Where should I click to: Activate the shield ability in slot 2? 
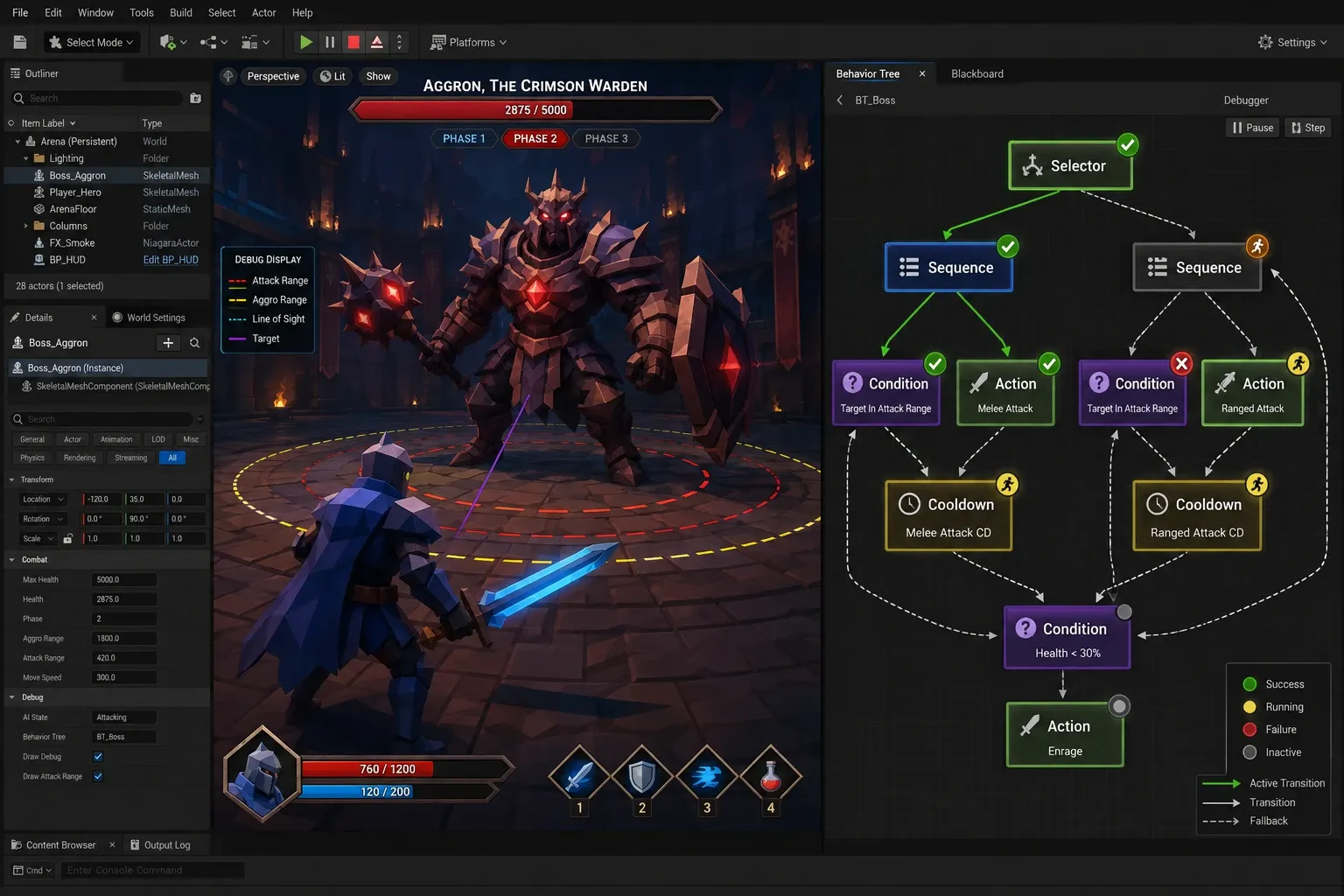pyautogui.click(x=642, y=775)
